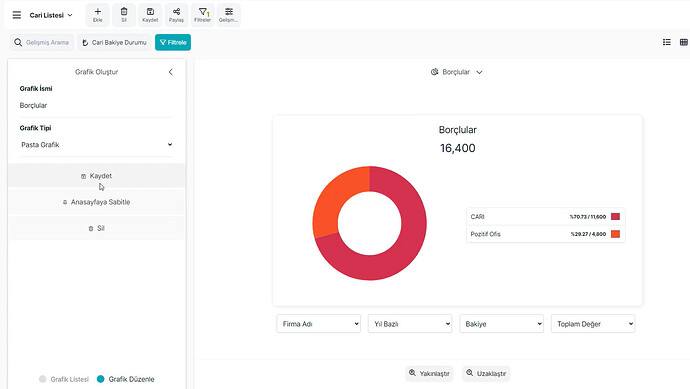Open the hamburger menu icon
Screen dimensions: 690x389
17,15
